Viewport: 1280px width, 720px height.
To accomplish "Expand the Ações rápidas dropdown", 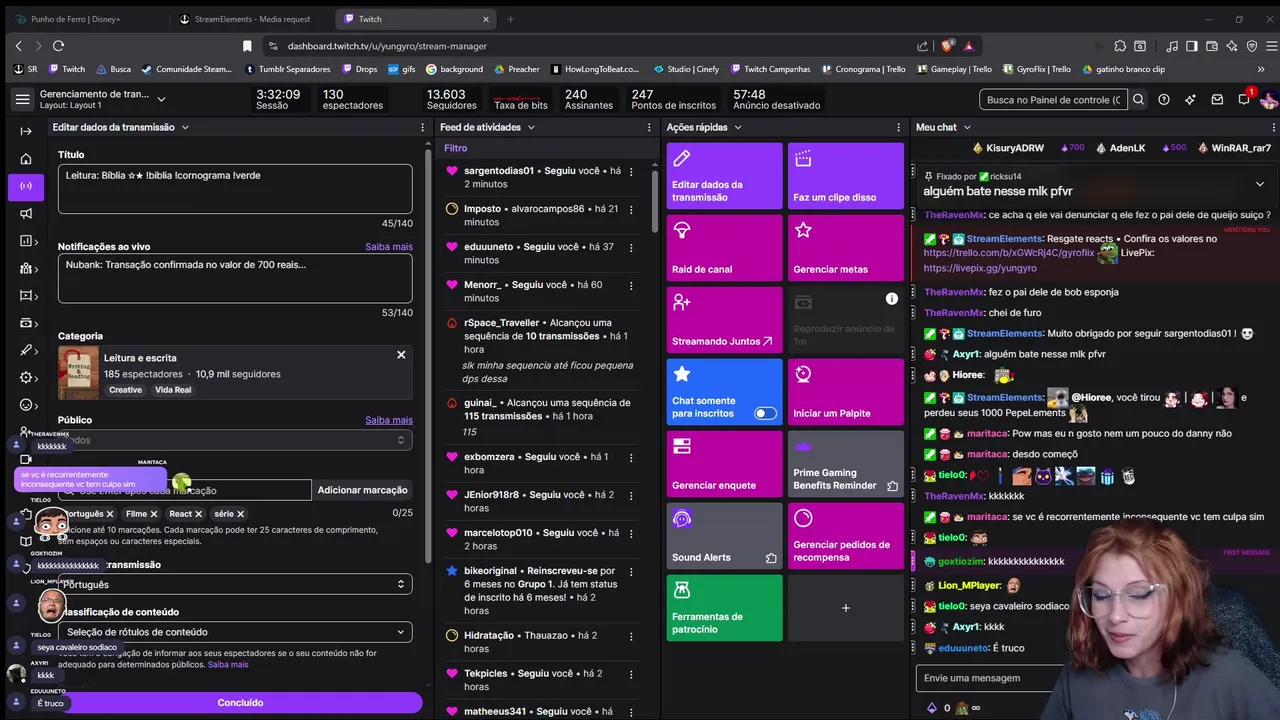I will [737, 127].
